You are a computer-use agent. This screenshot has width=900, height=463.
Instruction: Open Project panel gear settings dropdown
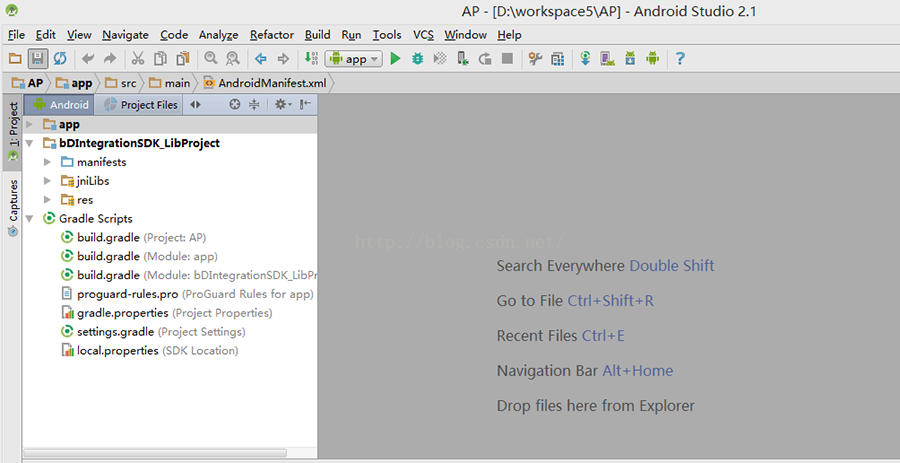[283, 104]
